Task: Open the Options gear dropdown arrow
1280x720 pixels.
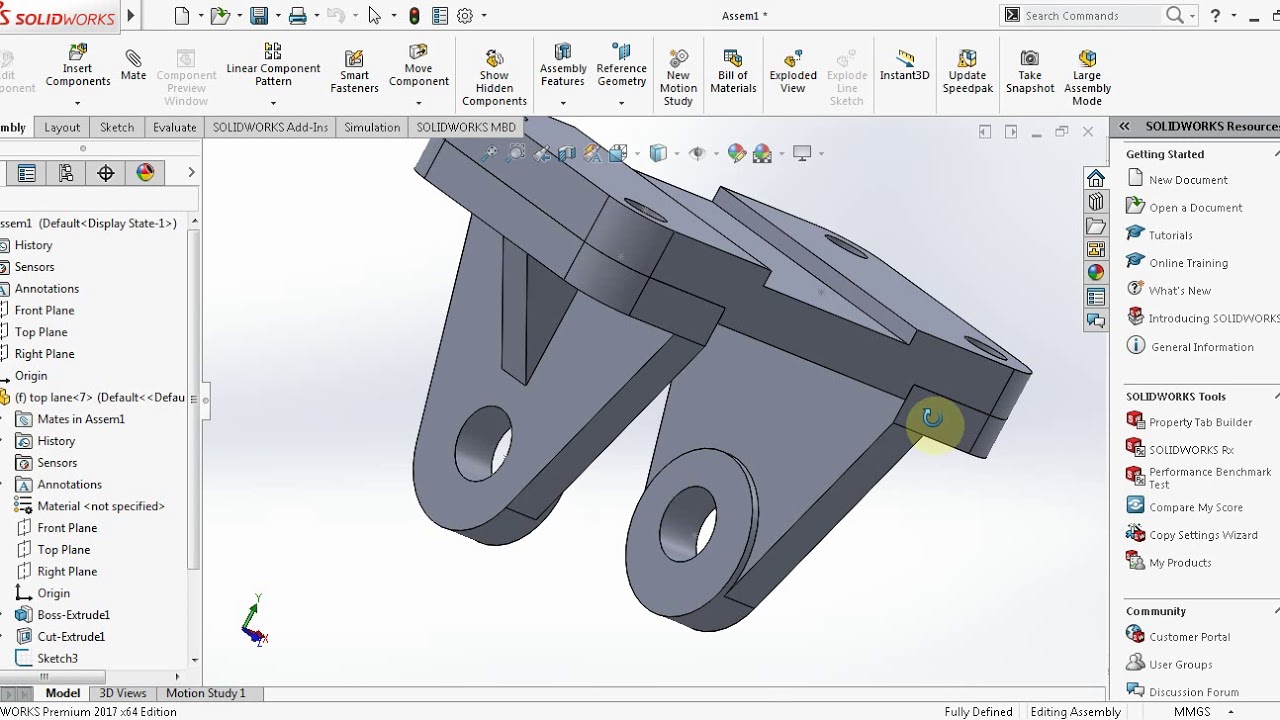Action: click(x=484, y=16)
